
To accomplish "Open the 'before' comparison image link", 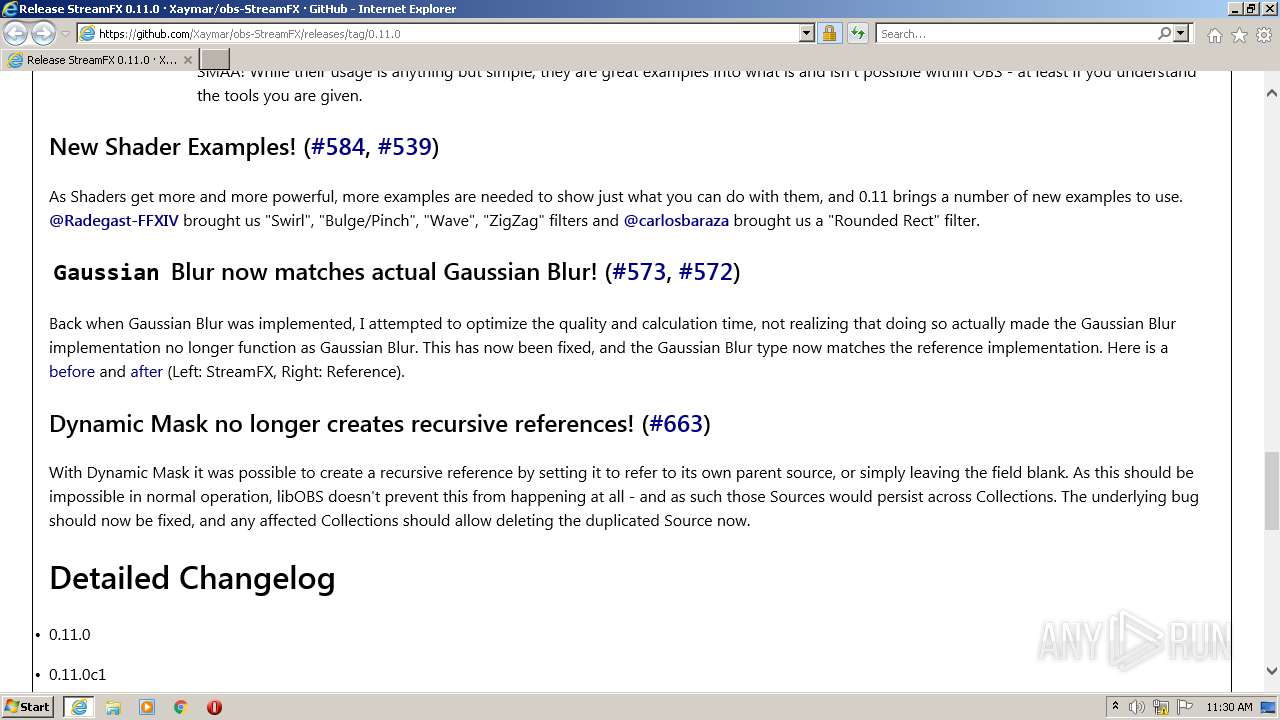I will 72,372.
